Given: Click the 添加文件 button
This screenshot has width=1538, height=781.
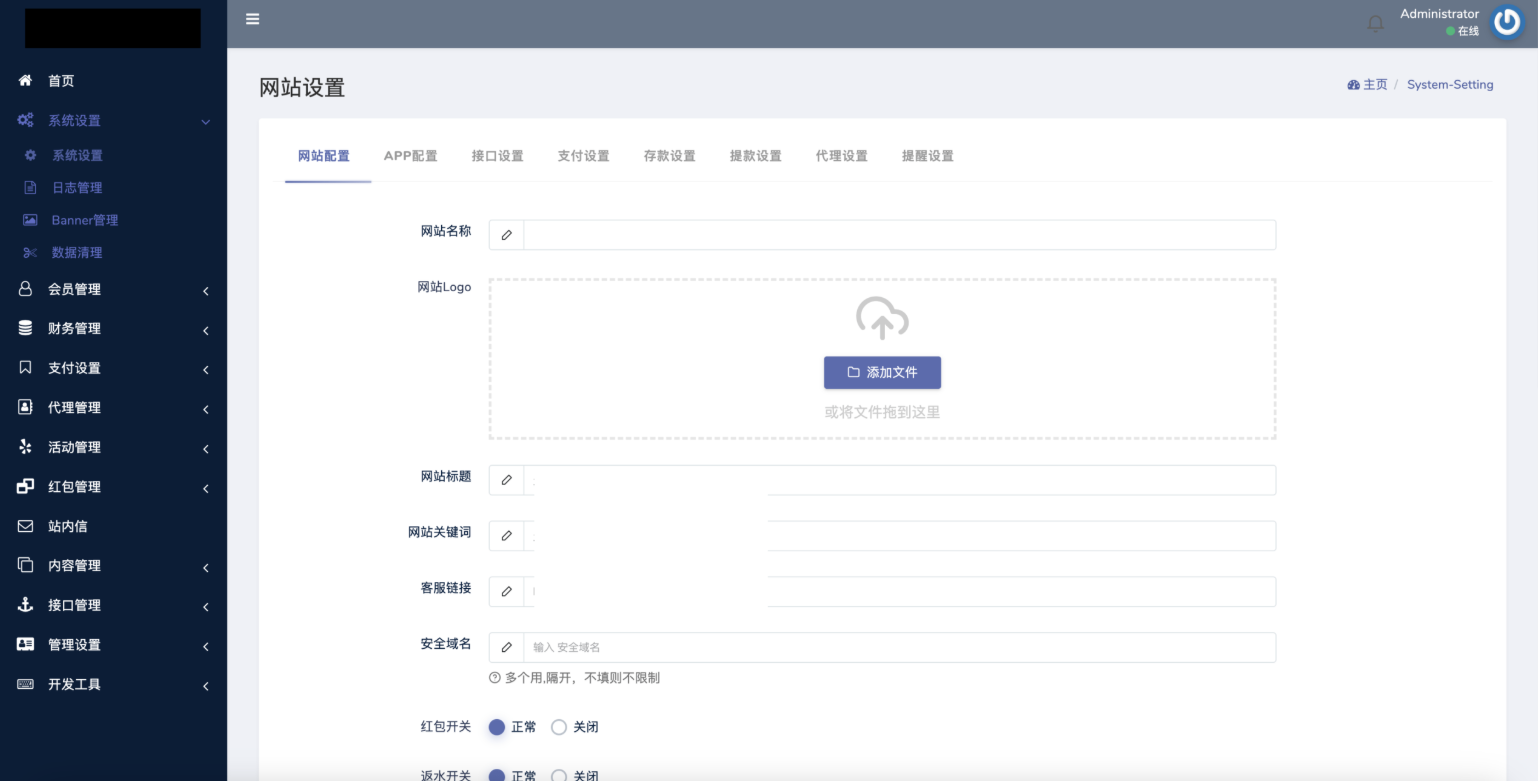Looking at the screenshot, I should (x=882, y=372).
